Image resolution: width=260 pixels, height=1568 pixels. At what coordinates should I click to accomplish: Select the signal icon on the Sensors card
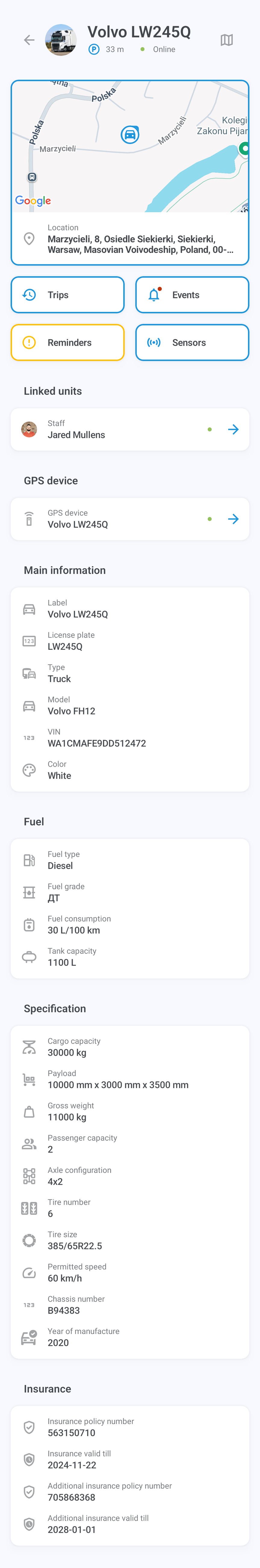[x=154, y=342]
